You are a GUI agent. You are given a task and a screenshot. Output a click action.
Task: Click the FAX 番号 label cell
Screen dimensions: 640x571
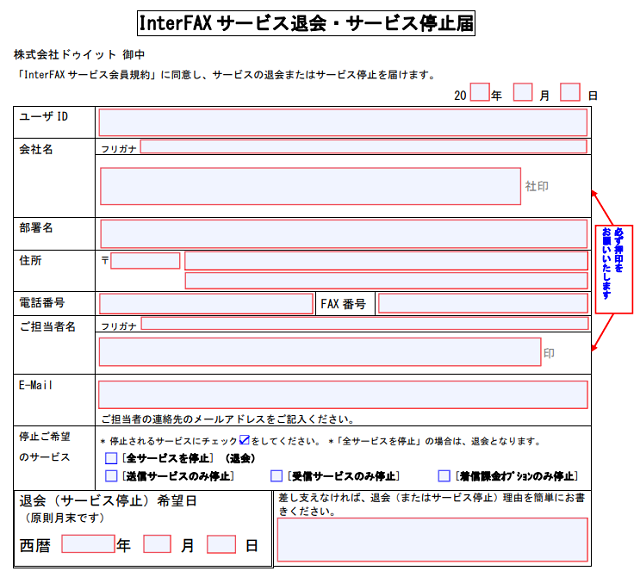coord(345,304)
